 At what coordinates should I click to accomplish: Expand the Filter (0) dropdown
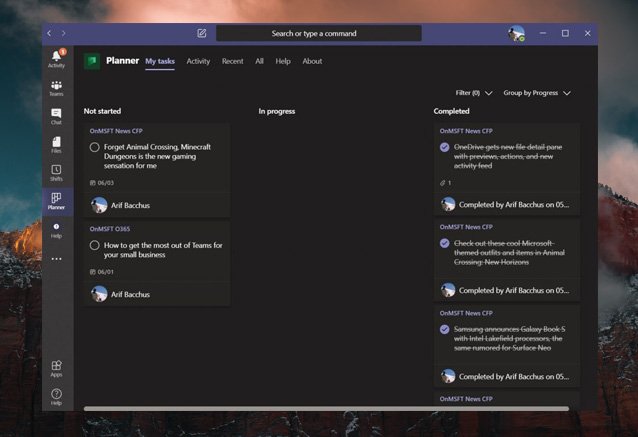coord(474,93)
